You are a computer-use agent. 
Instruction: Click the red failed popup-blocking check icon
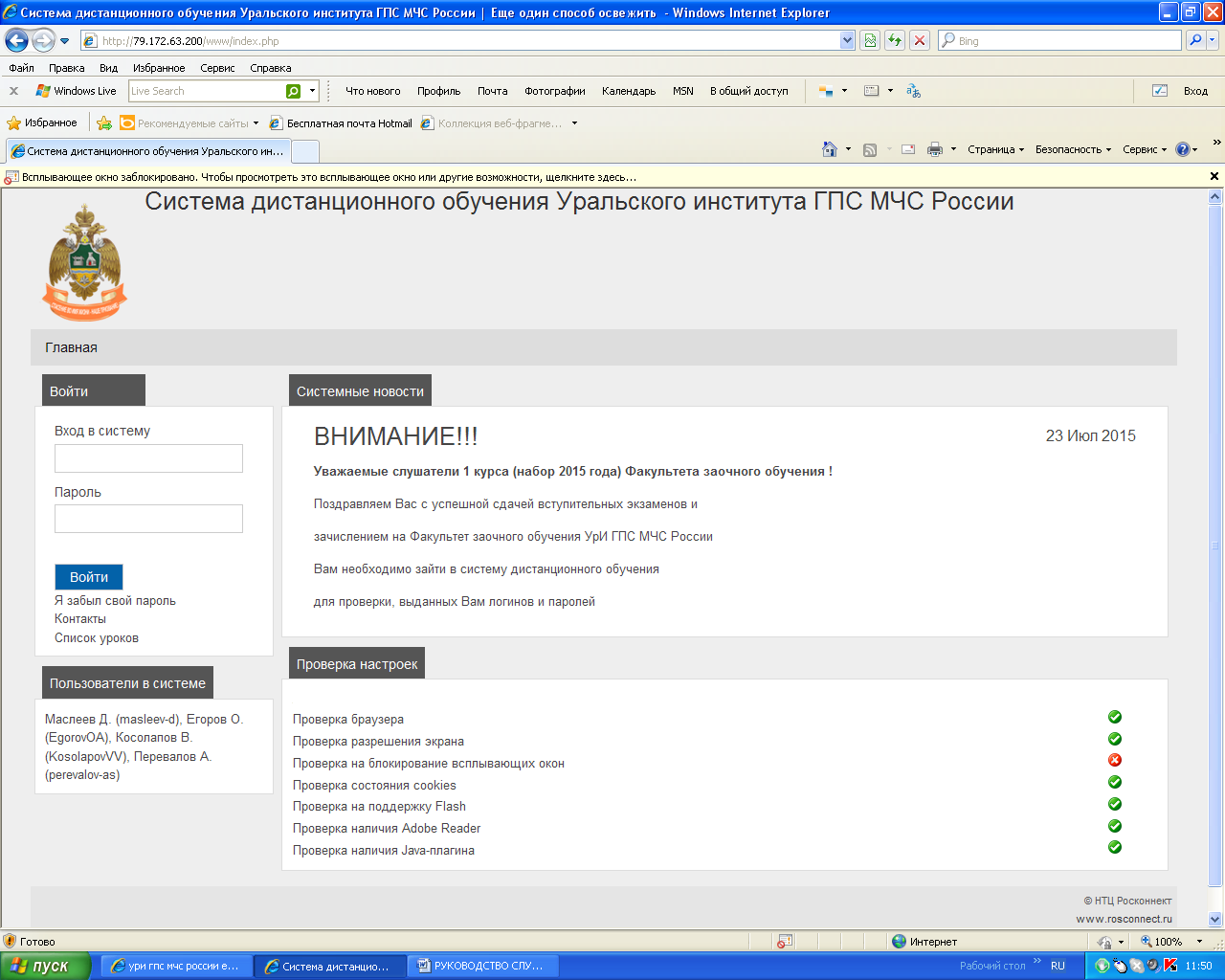(1115, 760)
